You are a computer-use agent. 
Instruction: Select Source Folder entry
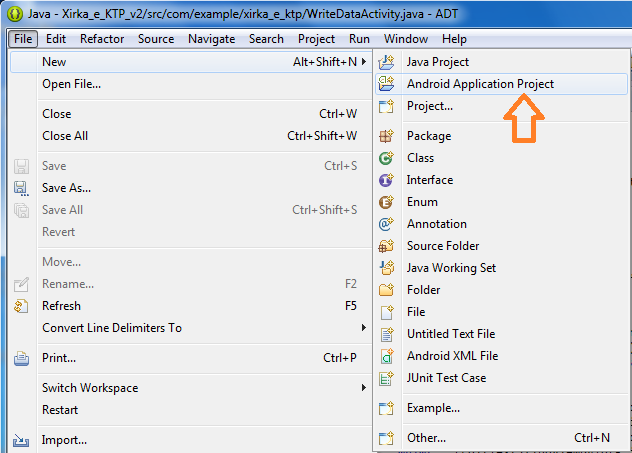click(x=501, y=246)
